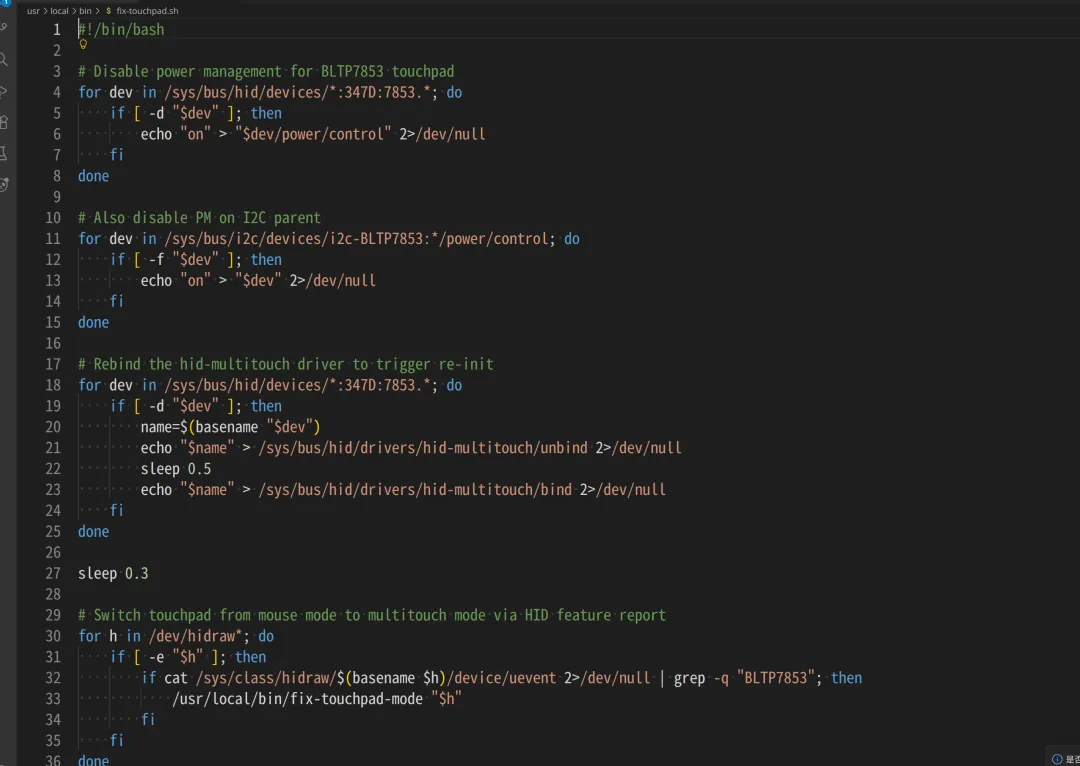Click comment '# Also disable PM on I2C parent'
1080x766 pixels.
(199, 218)
